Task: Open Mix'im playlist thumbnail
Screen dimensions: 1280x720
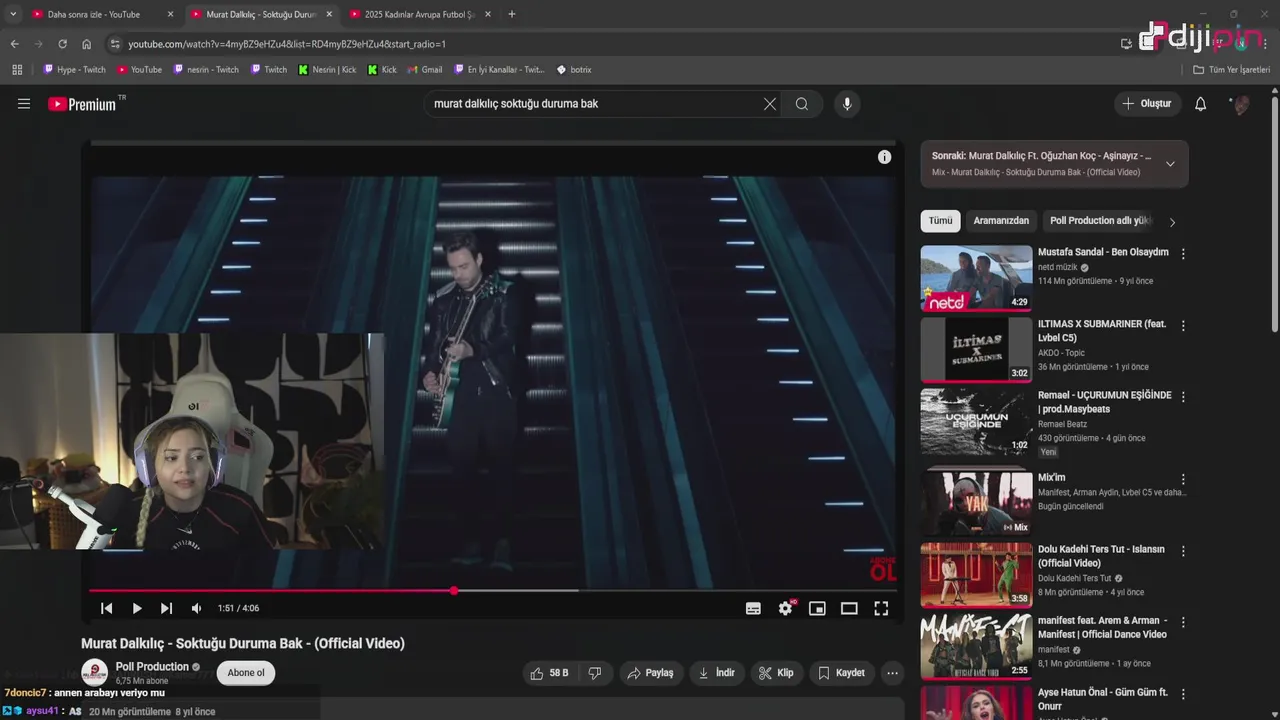Action: point(976,503)
